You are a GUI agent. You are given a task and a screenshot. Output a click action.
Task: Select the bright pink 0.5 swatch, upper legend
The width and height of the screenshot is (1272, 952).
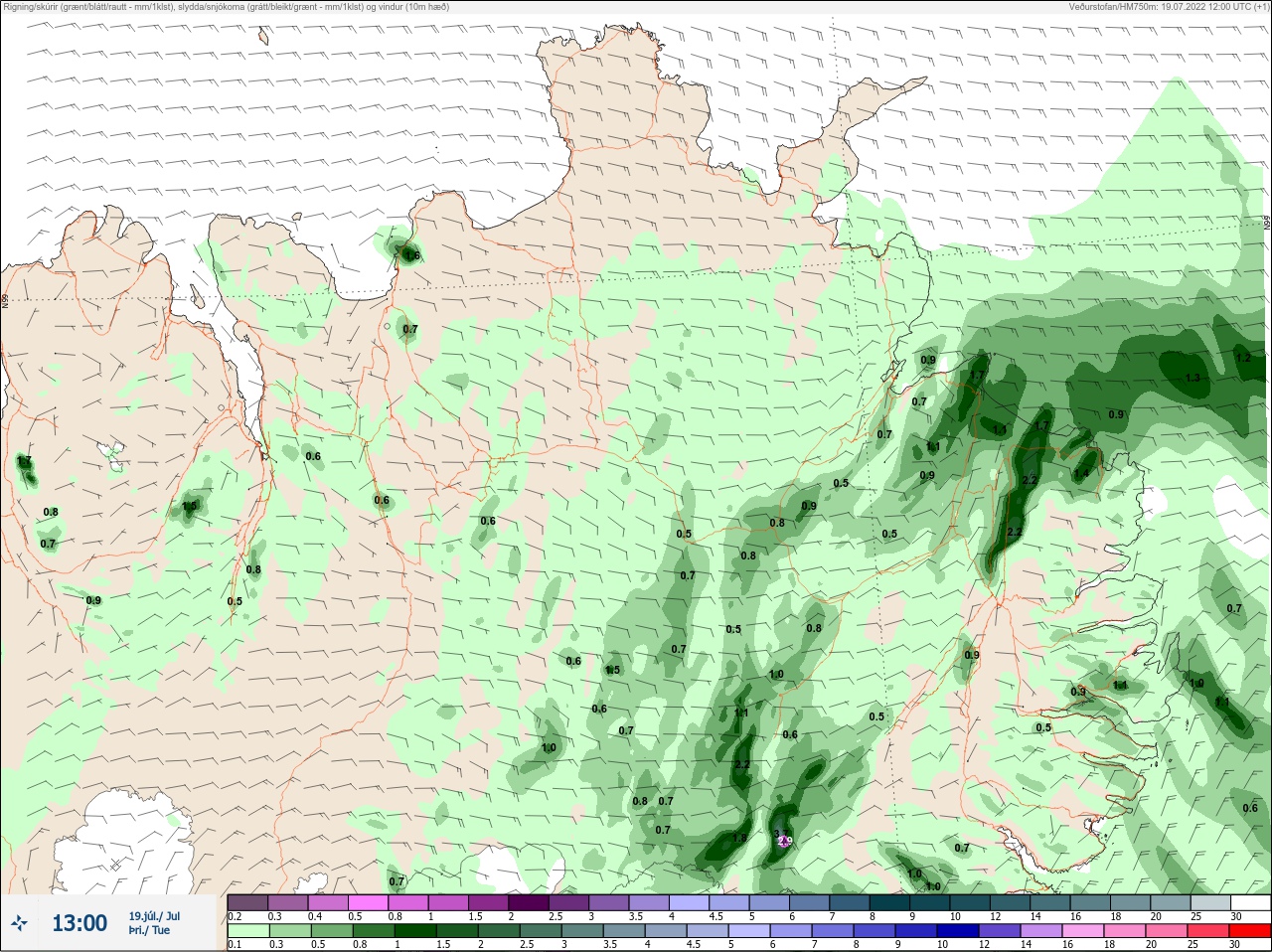coord(368,902)
